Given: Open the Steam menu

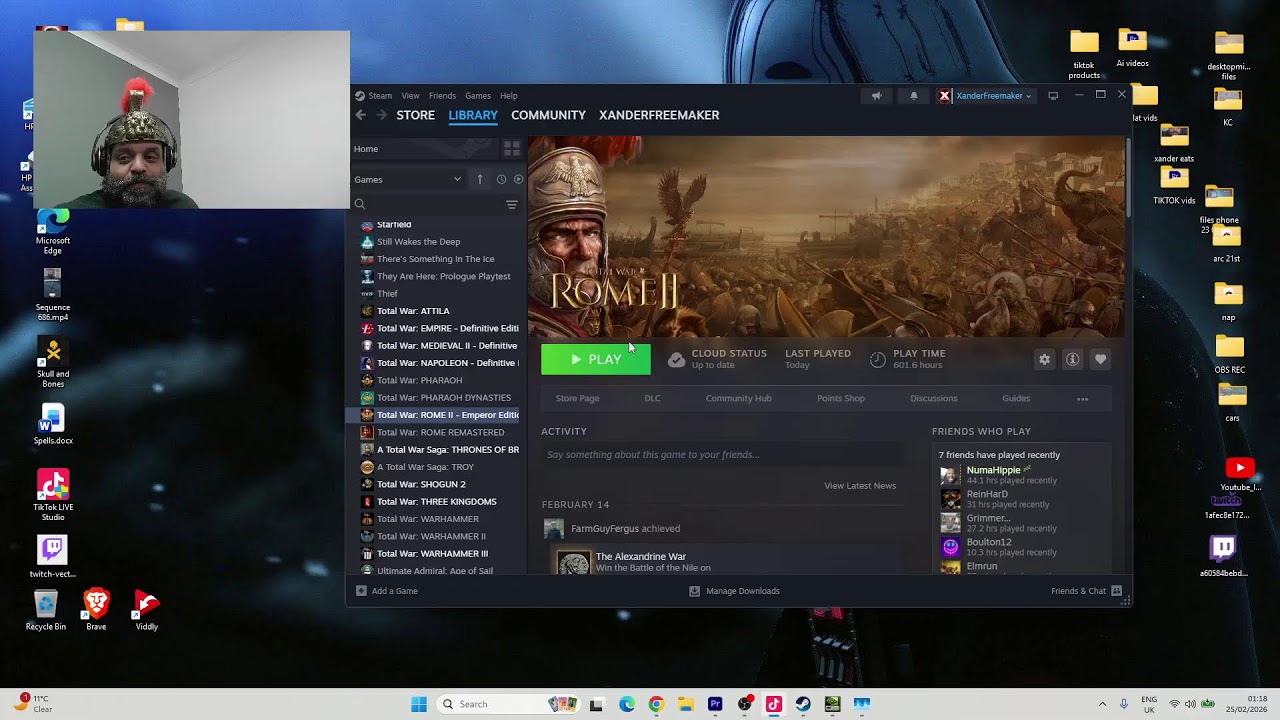Looking at the screenshot, I should (380, 96).
